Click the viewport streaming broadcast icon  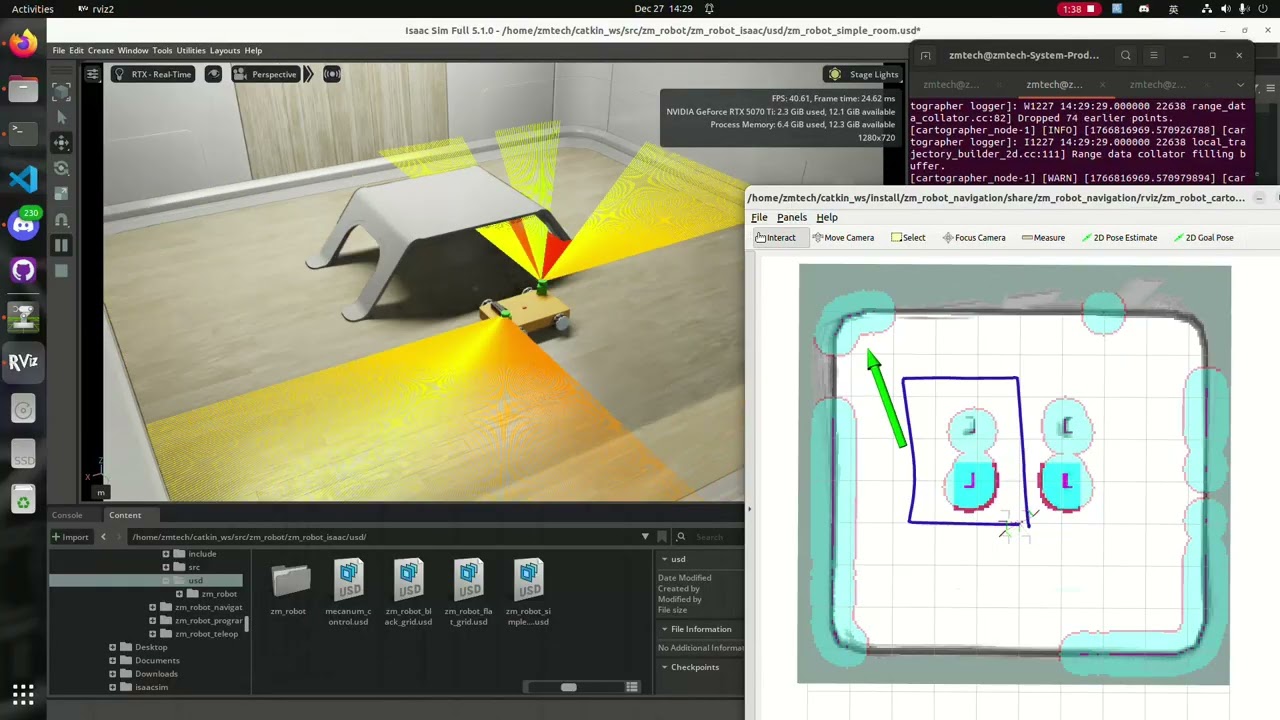tap(331, 74)
